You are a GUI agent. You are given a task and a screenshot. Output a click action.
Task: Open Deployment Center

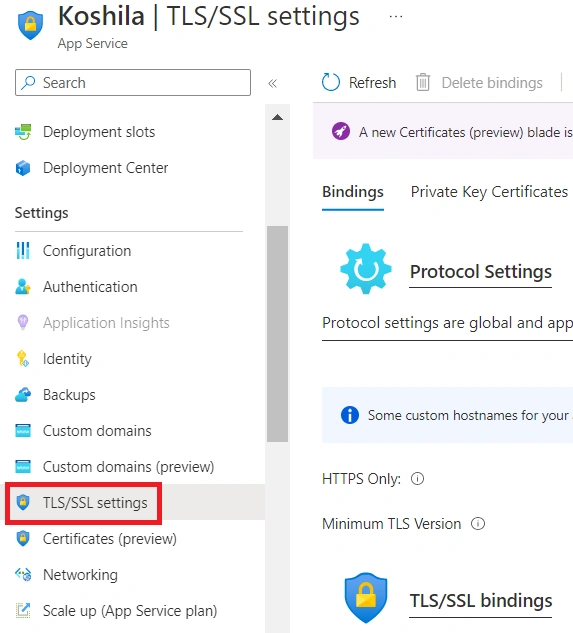coord(105,168)
